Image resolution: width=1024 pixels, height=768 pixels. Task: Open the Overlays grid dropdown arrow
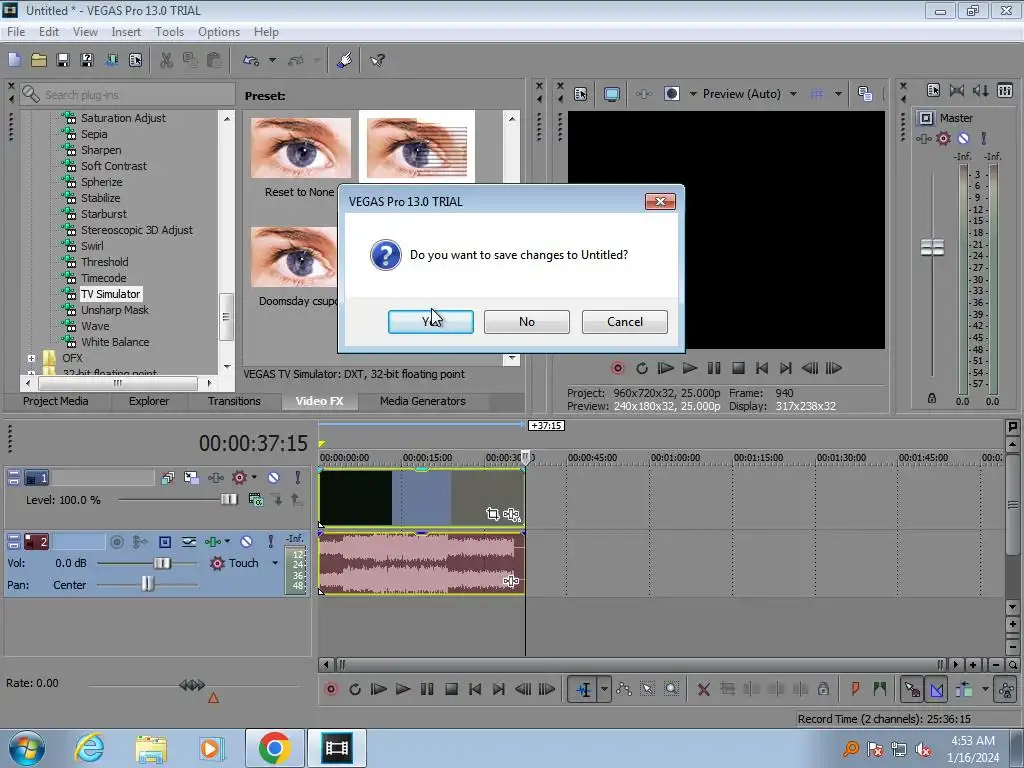(838, 94)
